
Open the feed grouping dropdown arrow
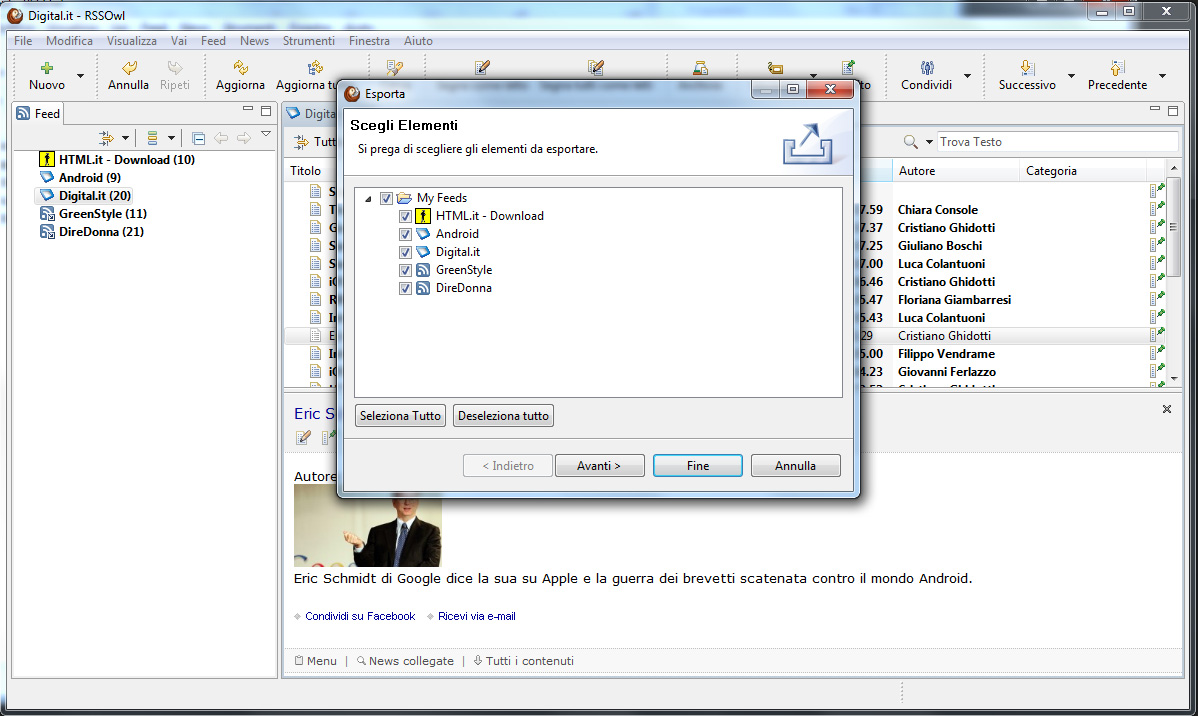171,138
